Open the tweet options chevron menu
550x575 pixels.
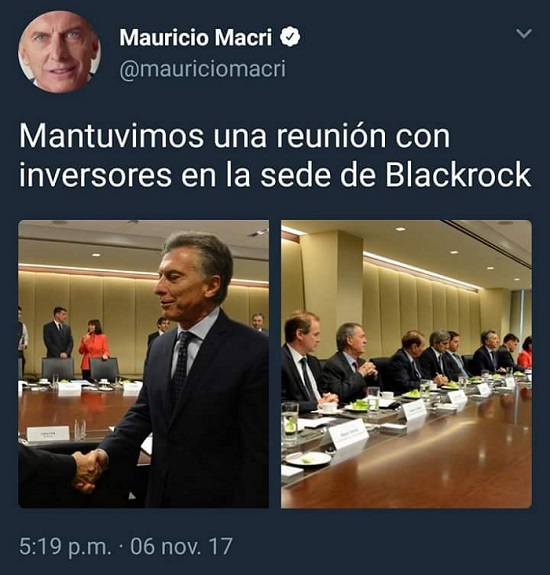pyautogui.click(x=524, y=34)
